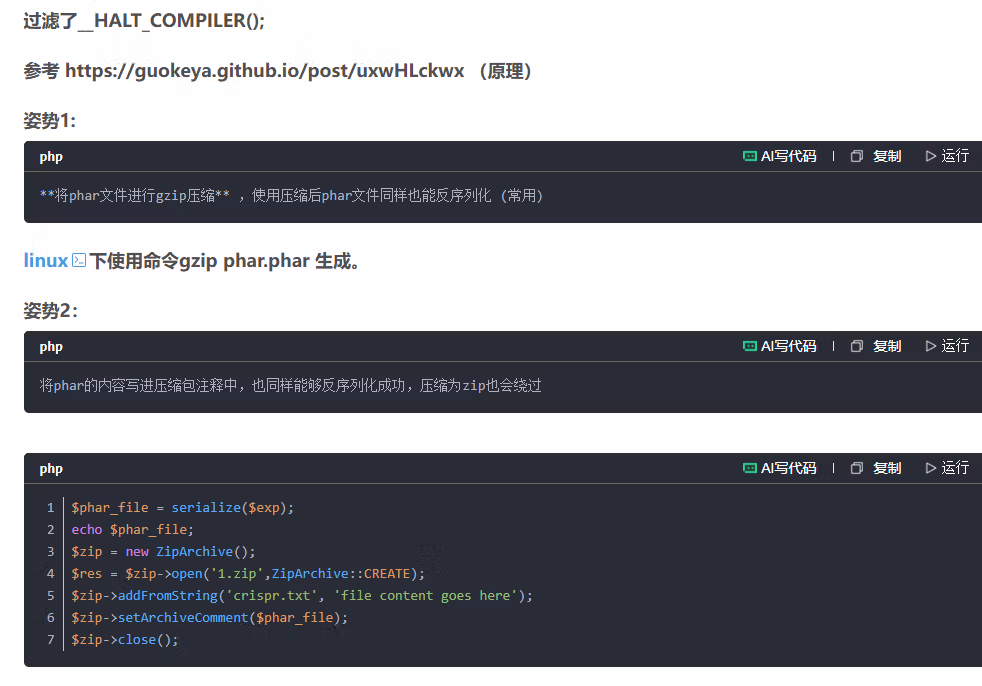Click copy icon in first php block
The height and width of the screenshot is (686, 982).
tap(857, 156)
